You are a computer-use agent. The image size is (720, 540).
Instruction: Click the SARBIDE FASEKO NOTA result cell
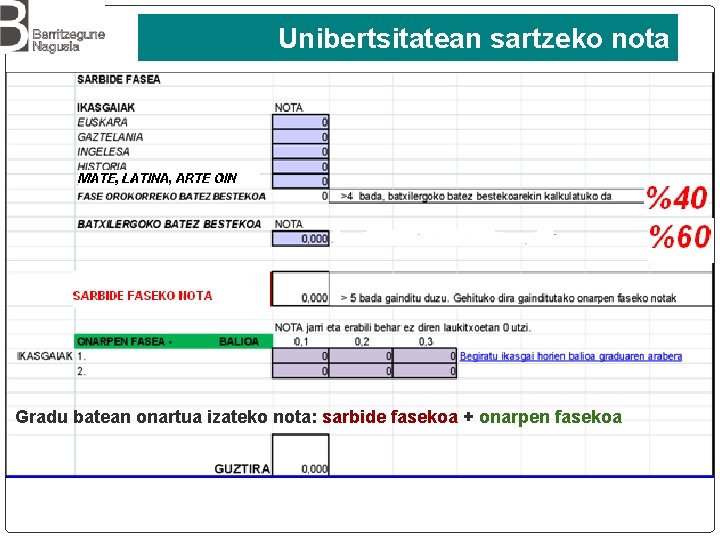pos(301,289)
